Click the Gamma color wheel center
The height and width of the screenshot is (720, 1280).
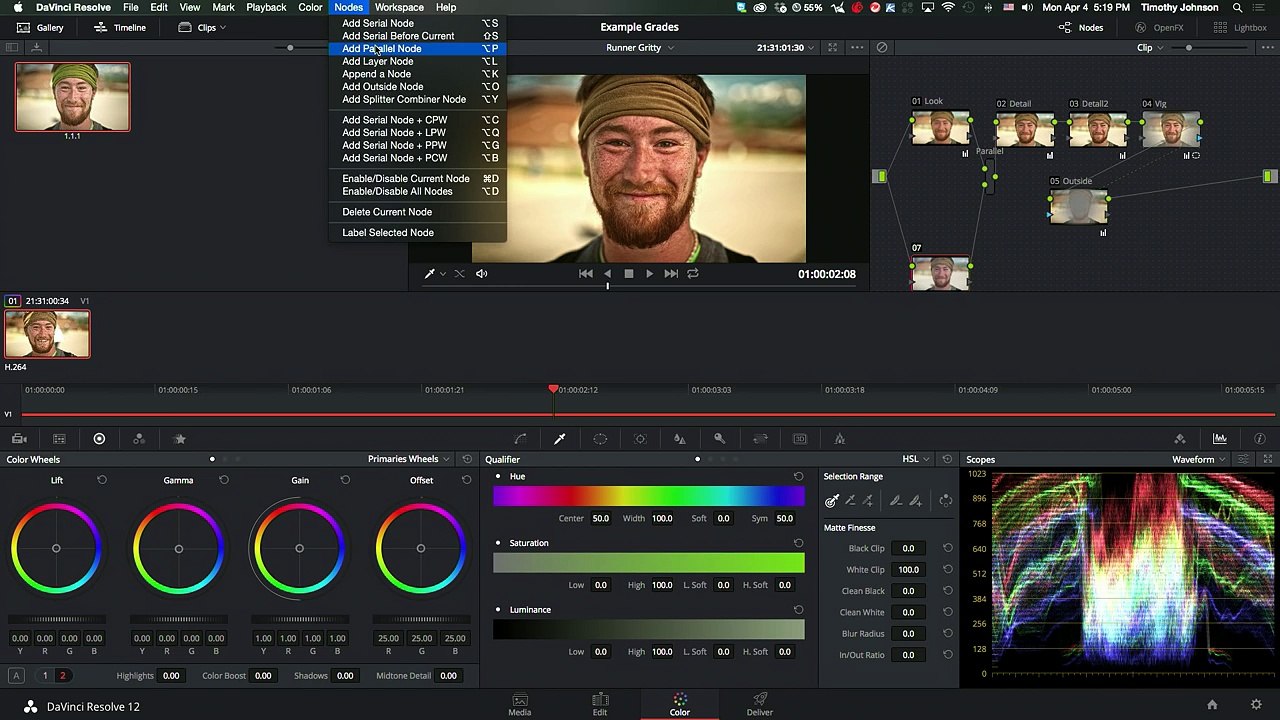click(x=178, y=548)
